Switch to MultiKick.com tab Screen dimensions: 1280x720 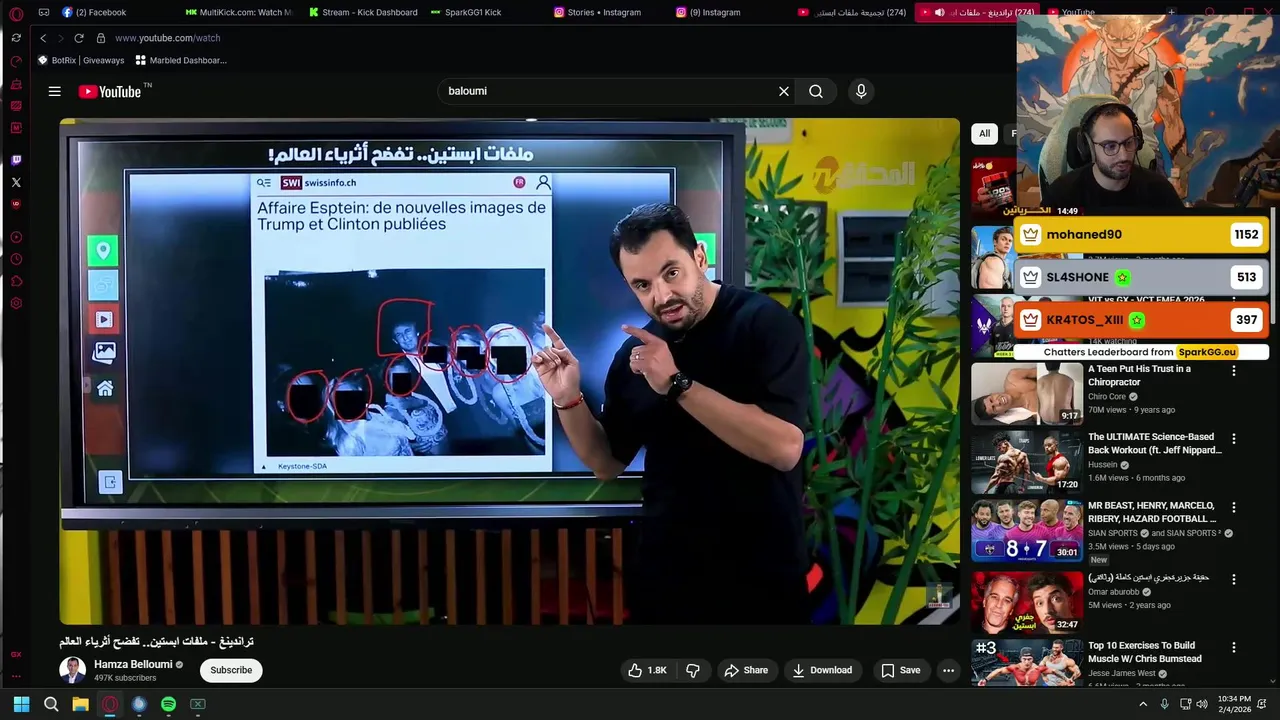(x=240, y=12)
